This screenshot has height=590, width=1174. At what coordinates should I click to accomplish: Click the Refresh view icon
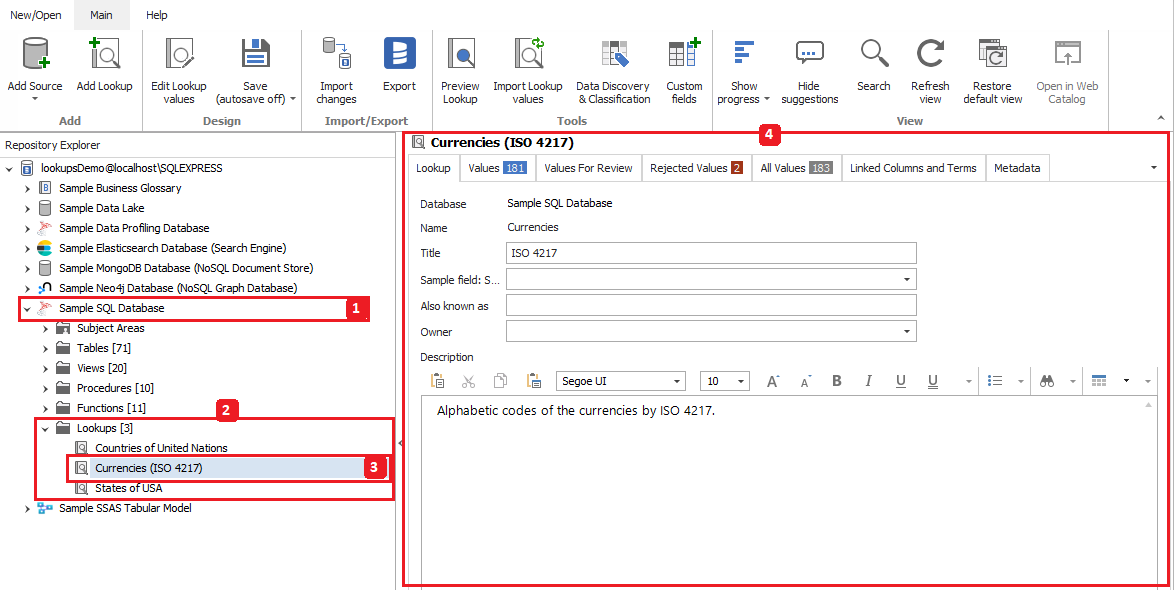click(930, 55)
